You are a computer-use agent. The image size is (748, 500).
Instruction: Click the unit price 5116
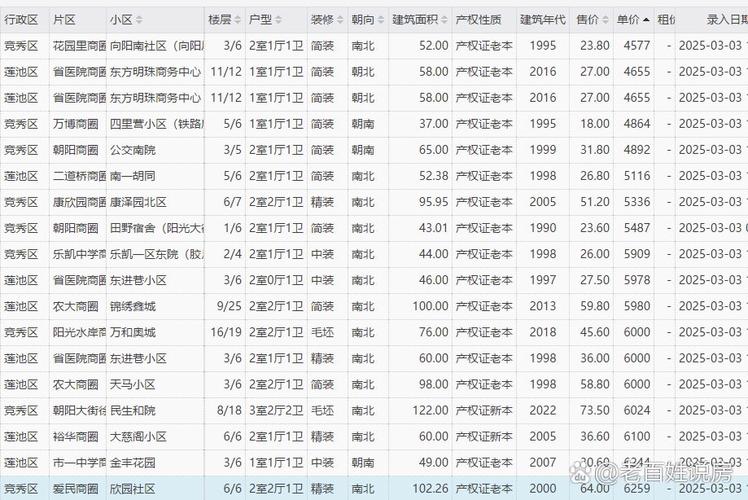pyautogui.click(x=637, y=176)
